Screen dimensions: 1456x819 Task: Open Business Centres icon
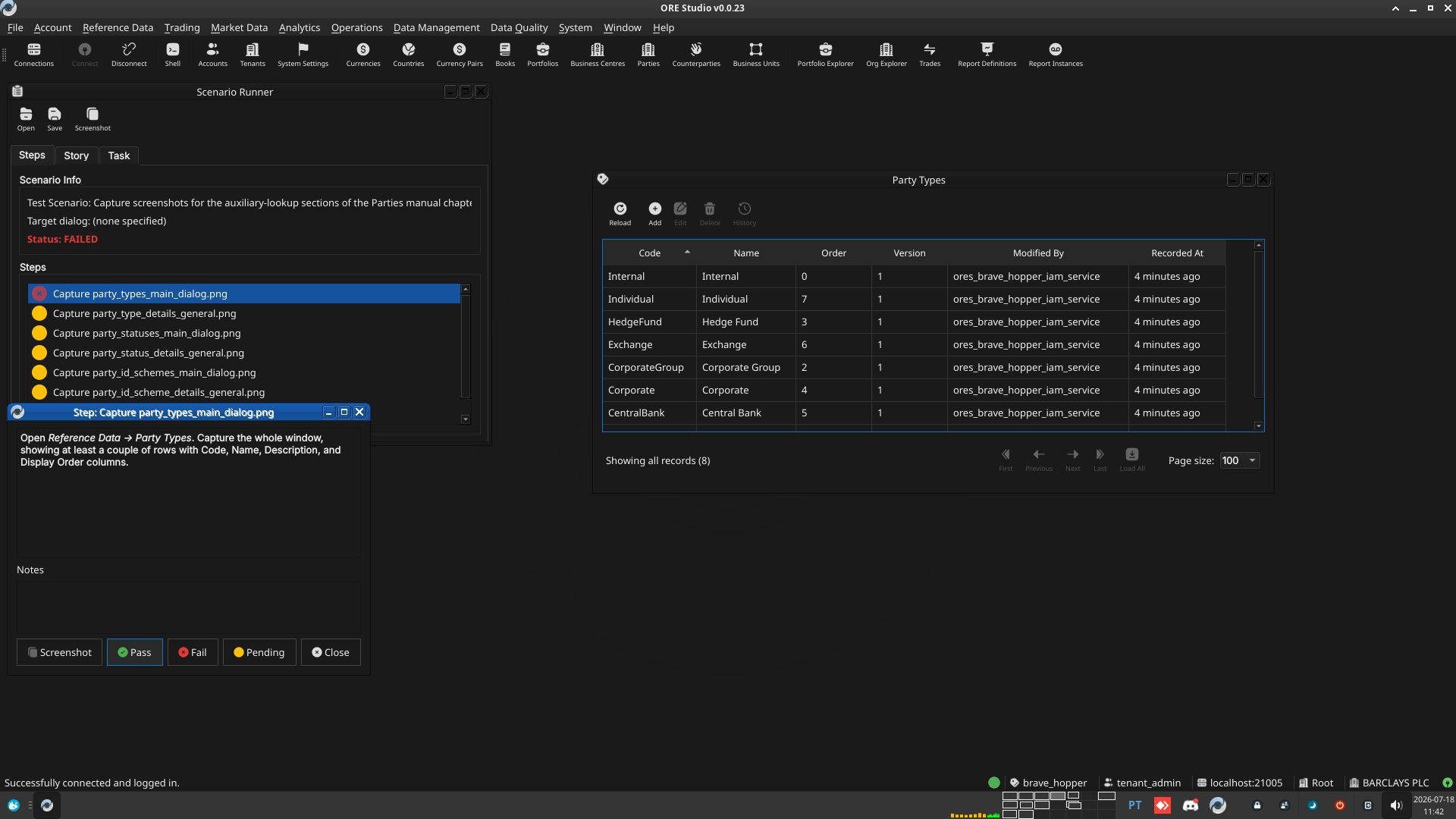(x=598, y=54)
